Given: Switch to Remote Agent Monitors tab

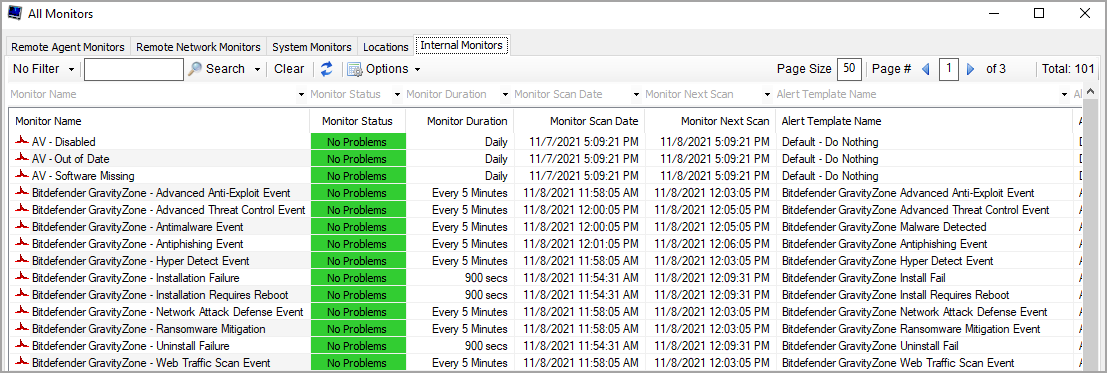Looking at the screenshot, I should coord(68,47).
